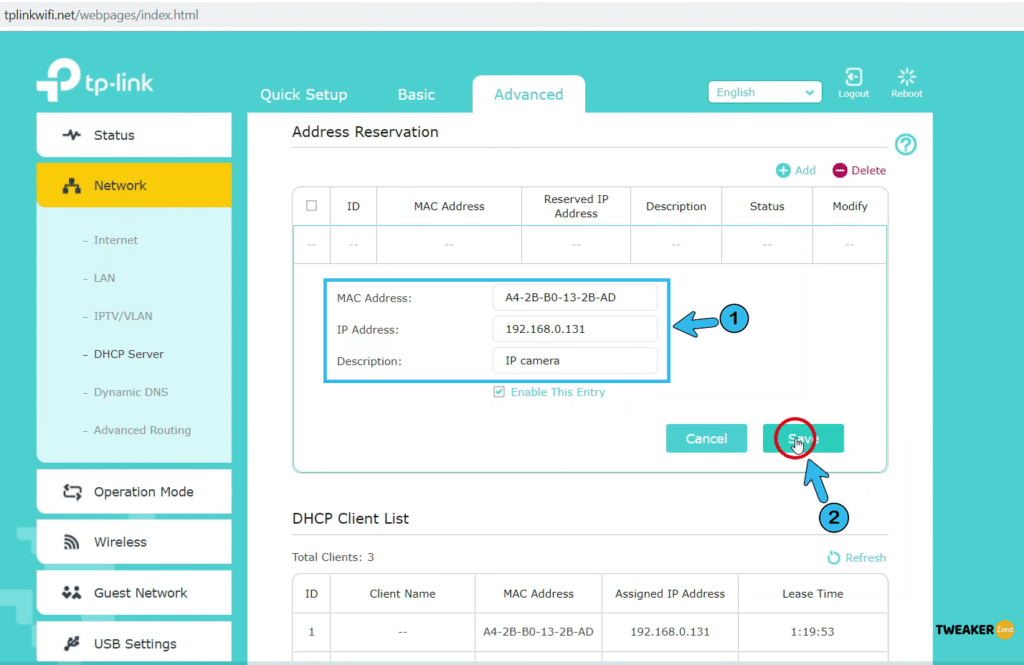Go to Internet under Network
This screenshot has height=665, width=1024.
point(116,240)
